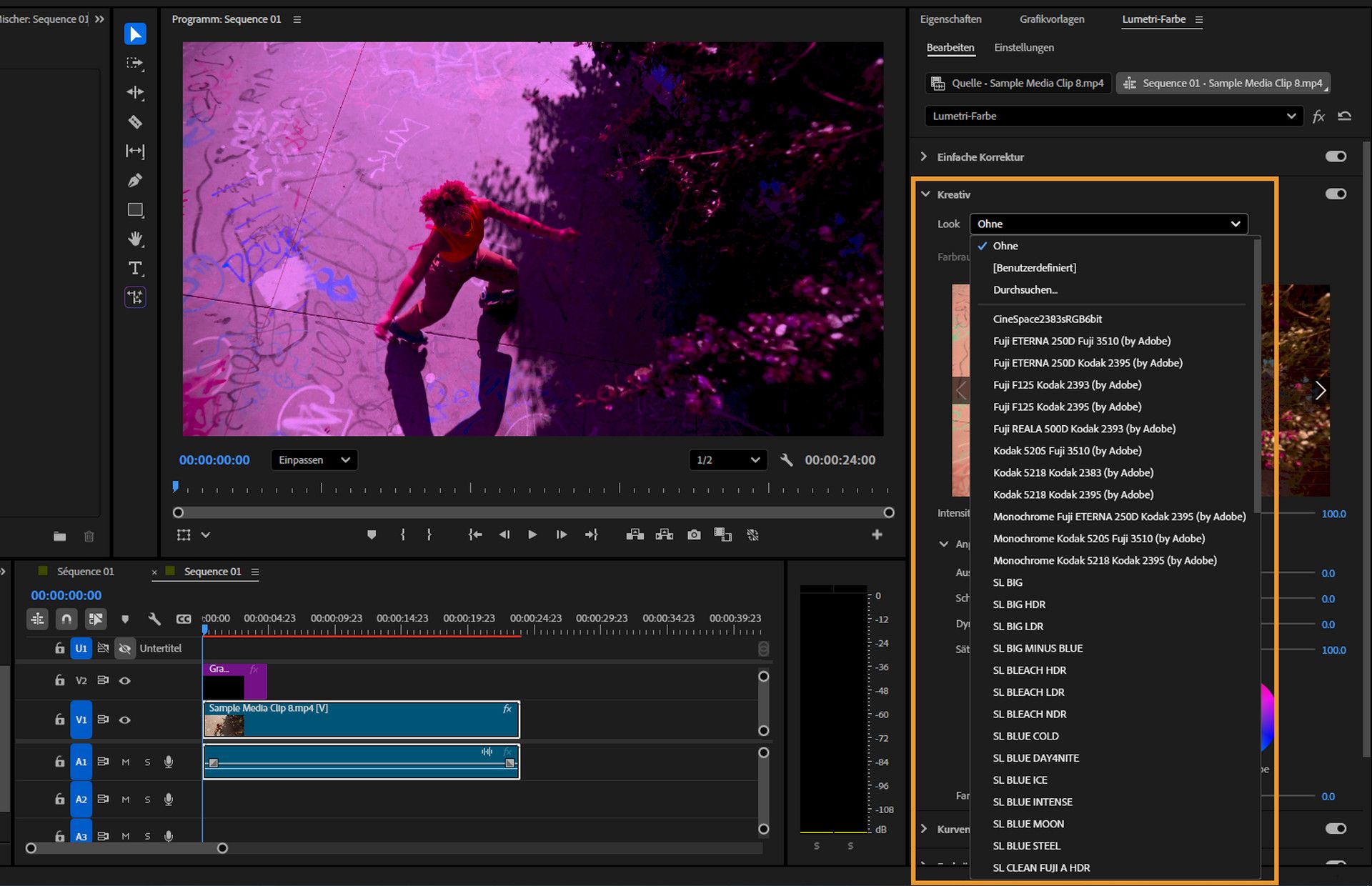Select the Rectangle tool
Image resolution: width=1372 pixels, height=886 pixels.
pyautogui.click(x=134, y=209)
